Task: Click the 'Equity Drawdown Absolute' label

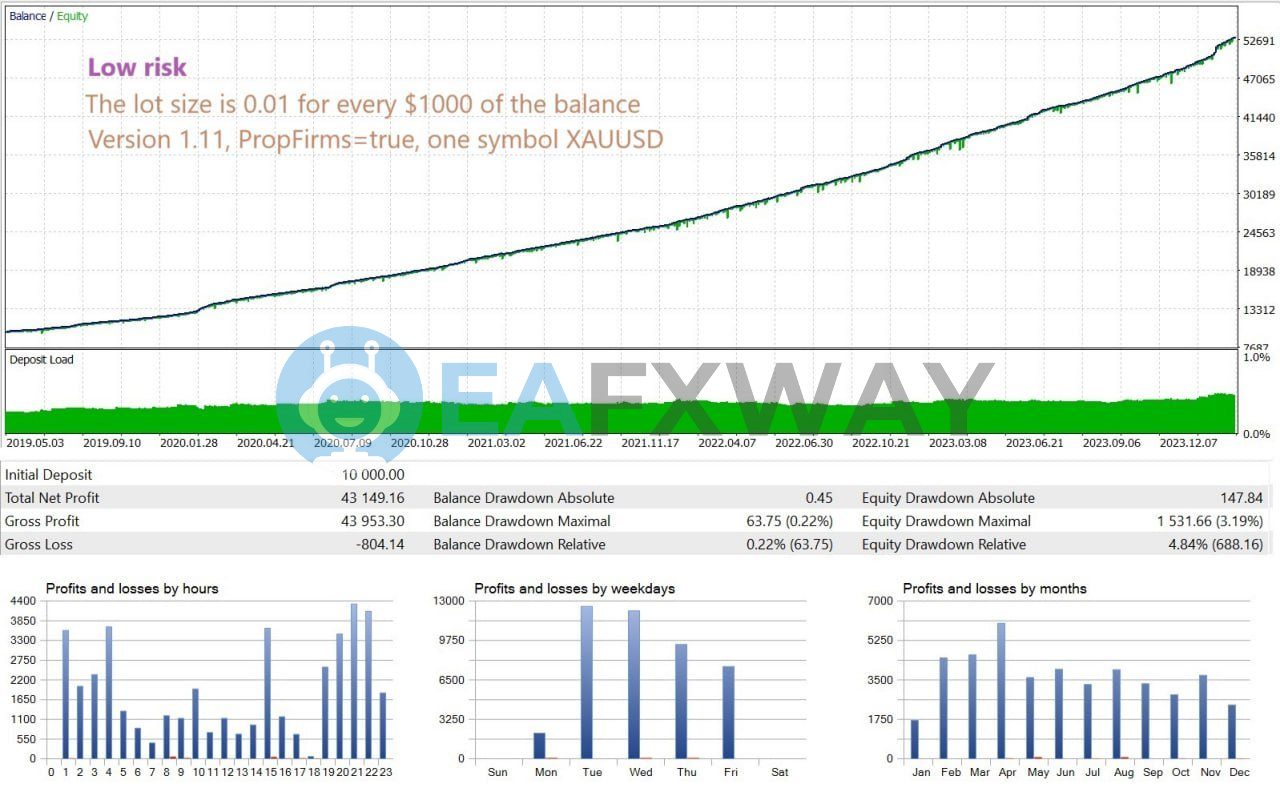Action: tap(948, 498)
